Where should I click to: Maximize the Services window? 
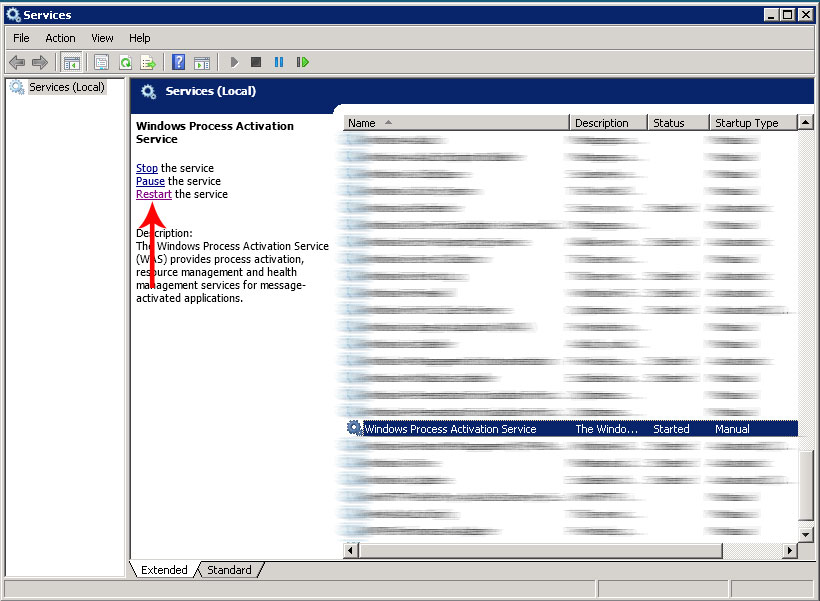(788, 15)
